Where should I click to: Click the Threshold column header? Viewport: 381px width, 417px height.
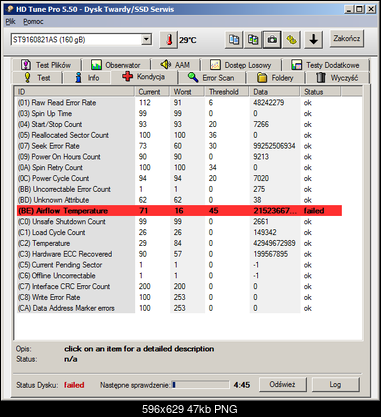point(227,92)
